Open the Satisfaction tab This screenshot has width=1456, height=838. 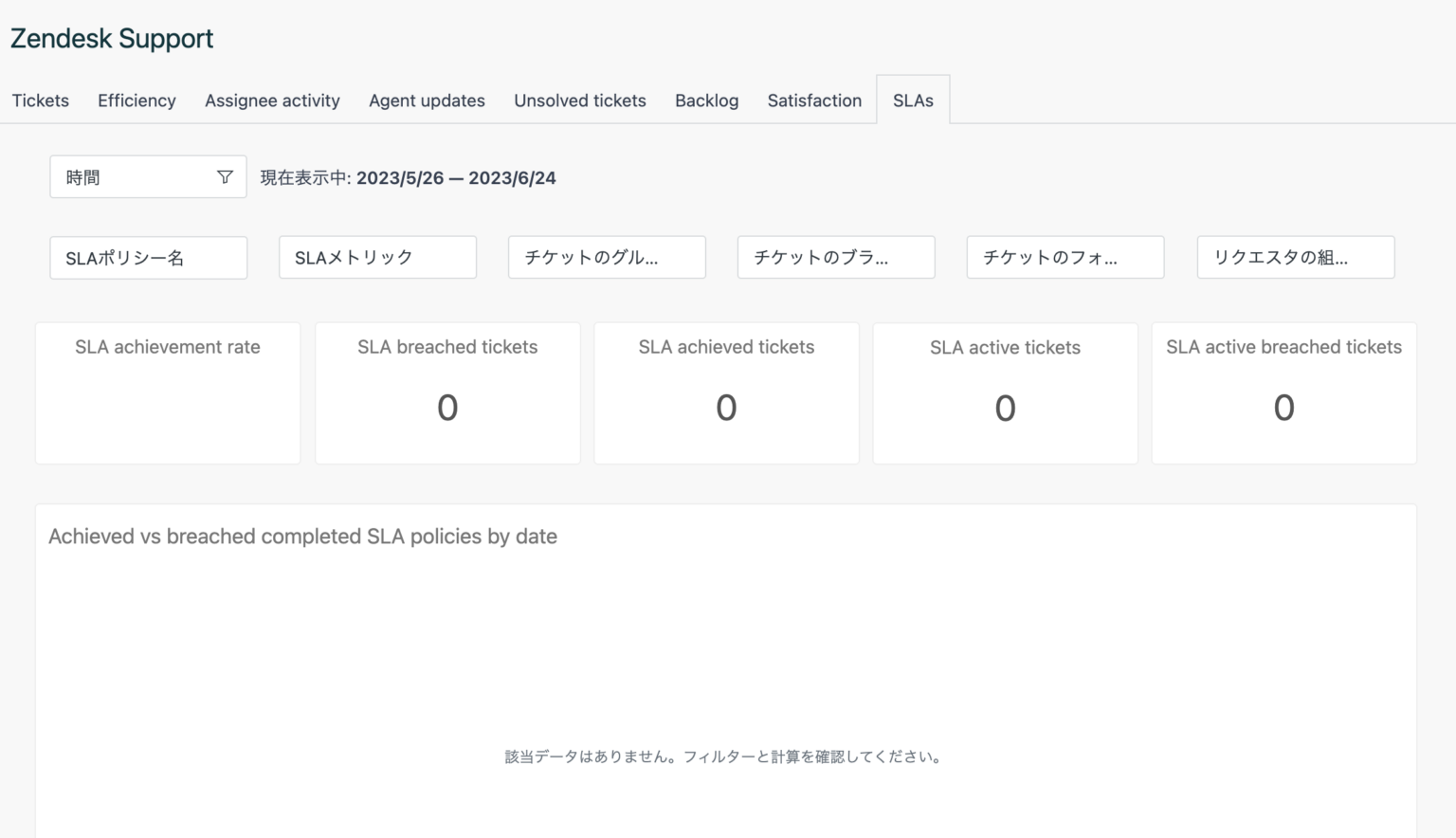[814, 100]
